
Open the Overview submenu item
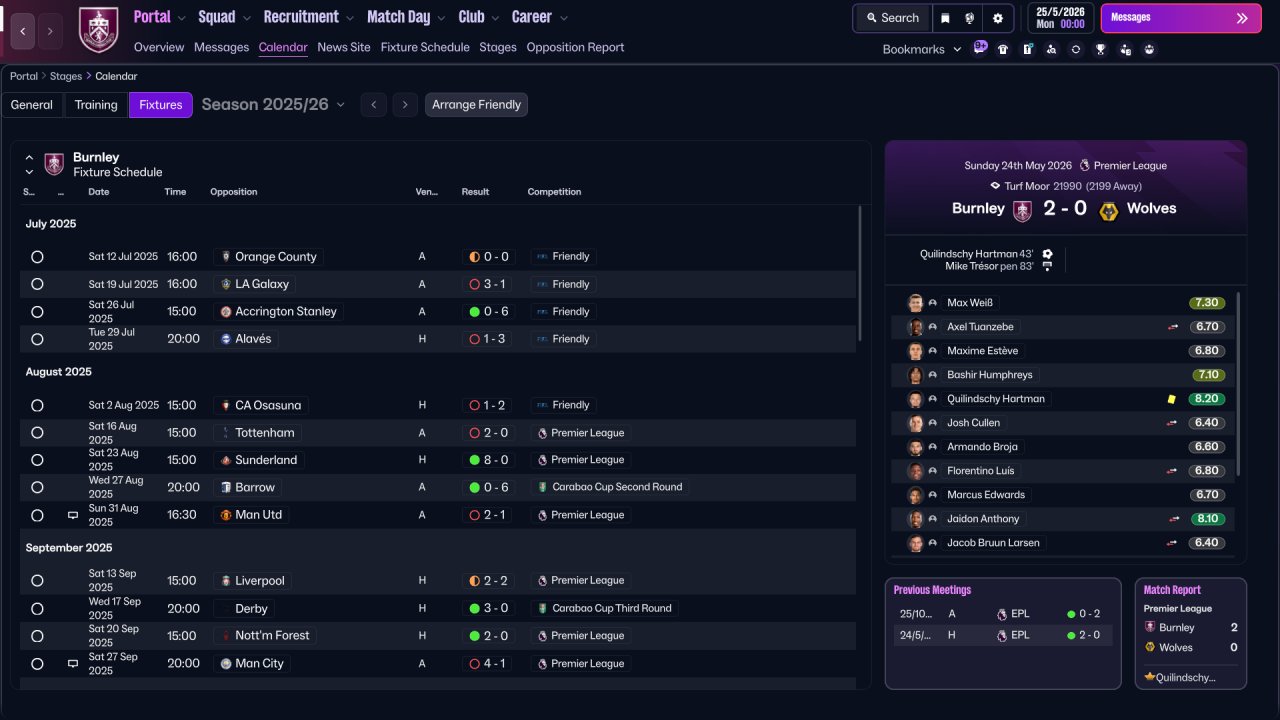point(159,47)
